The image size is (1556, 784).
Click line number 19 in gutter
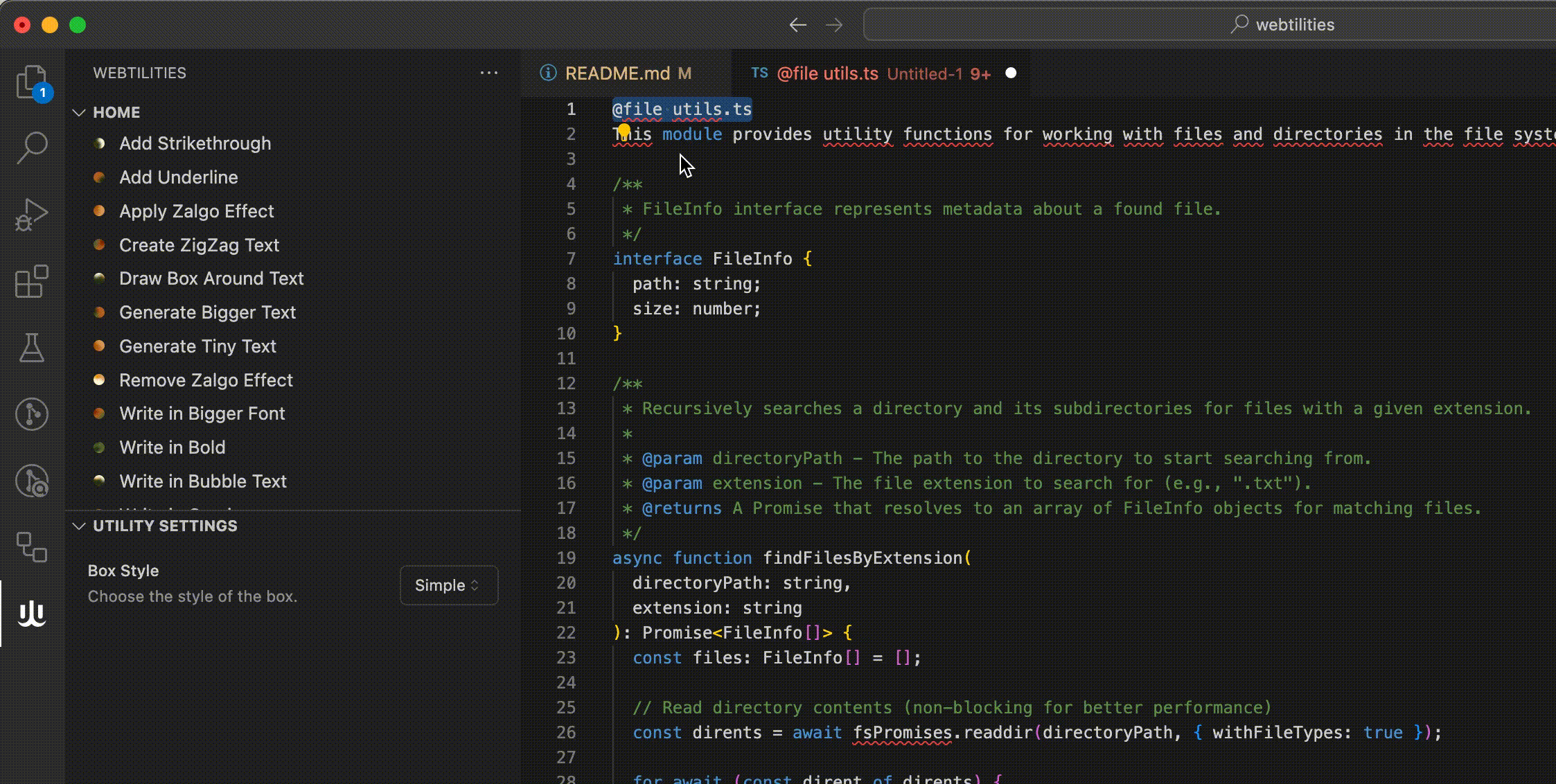click(566, 558)
